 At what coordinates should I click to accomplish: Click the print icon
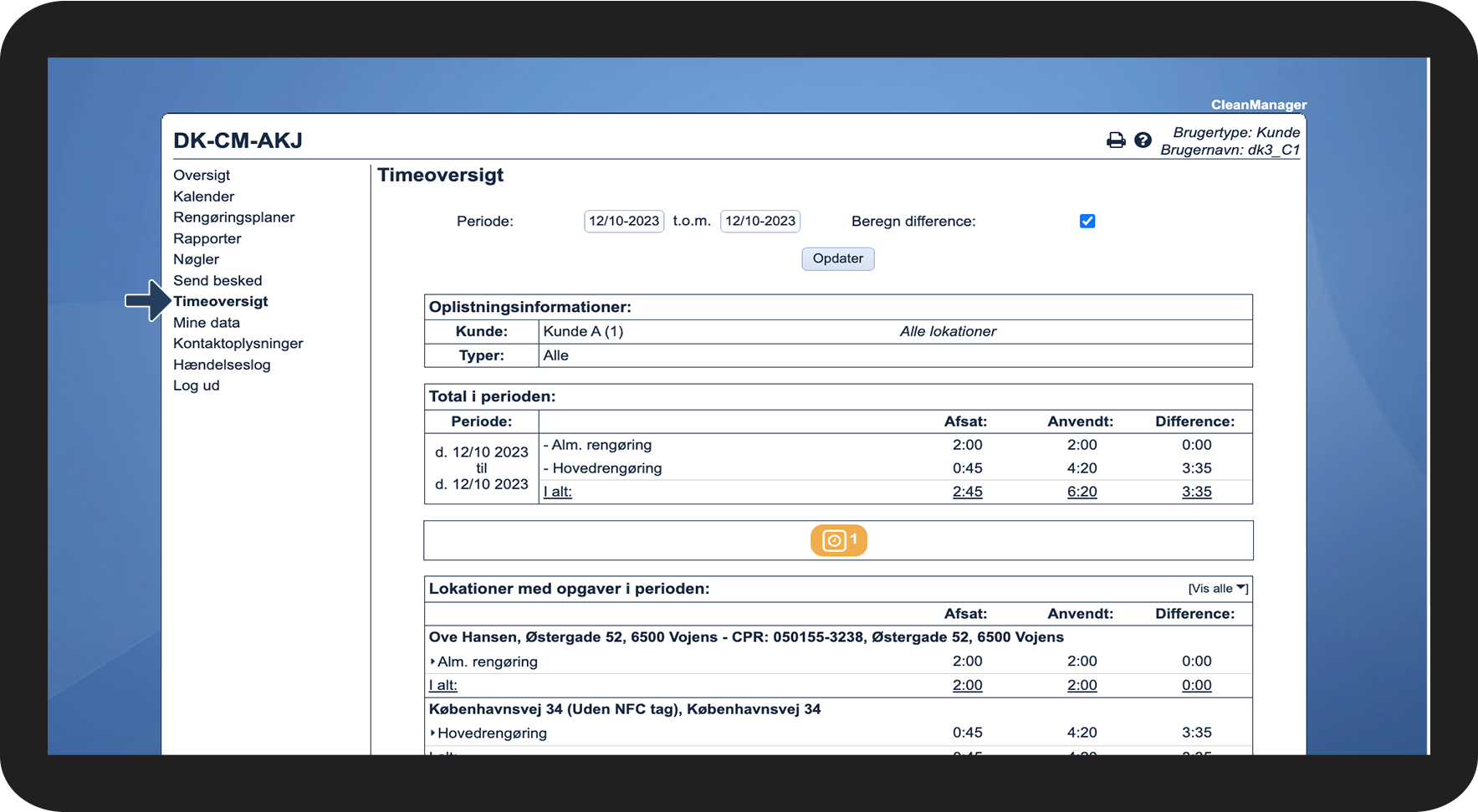[x=1116, y=140]
